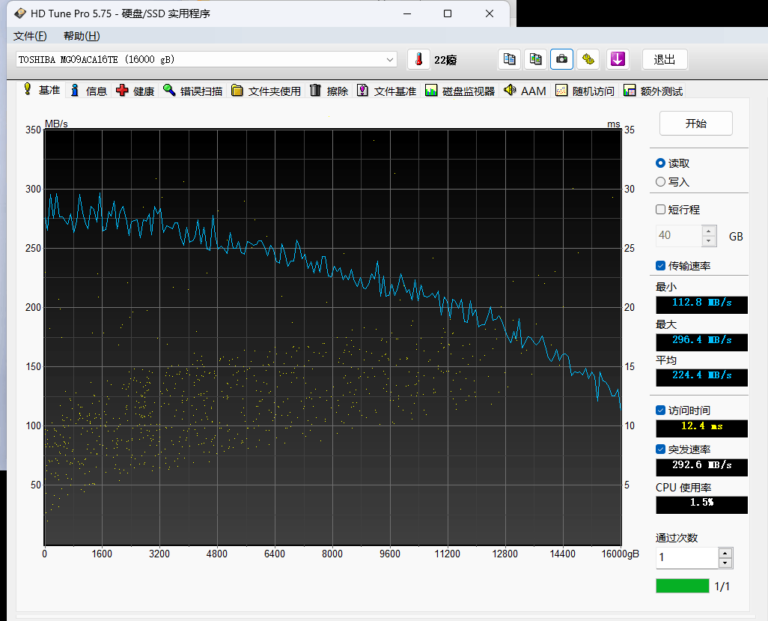This screenshot has width=768, height=621.
Task: Click the 开始 start button
Action: (x=696, y=124)
